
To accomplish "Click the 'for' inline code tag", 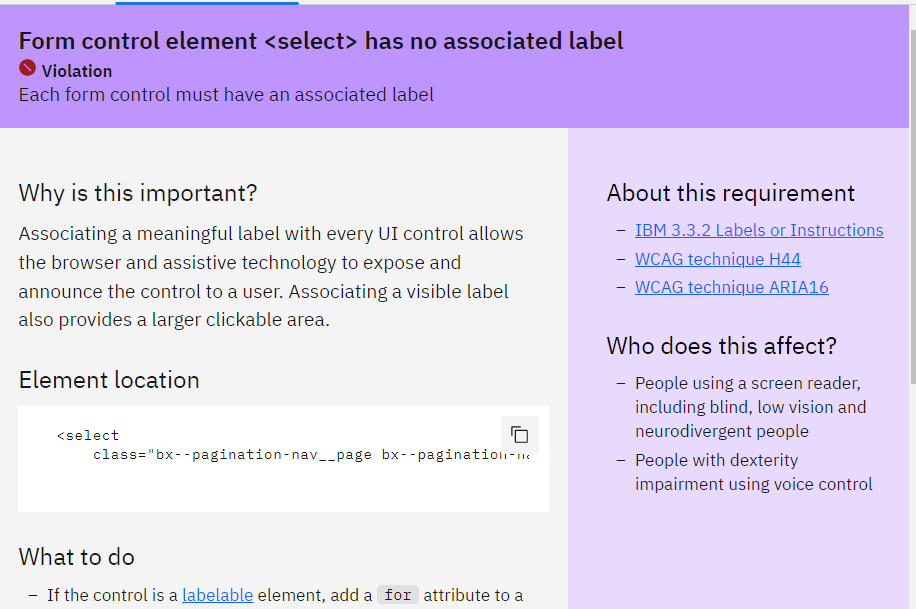I will (x=397, y=595).
